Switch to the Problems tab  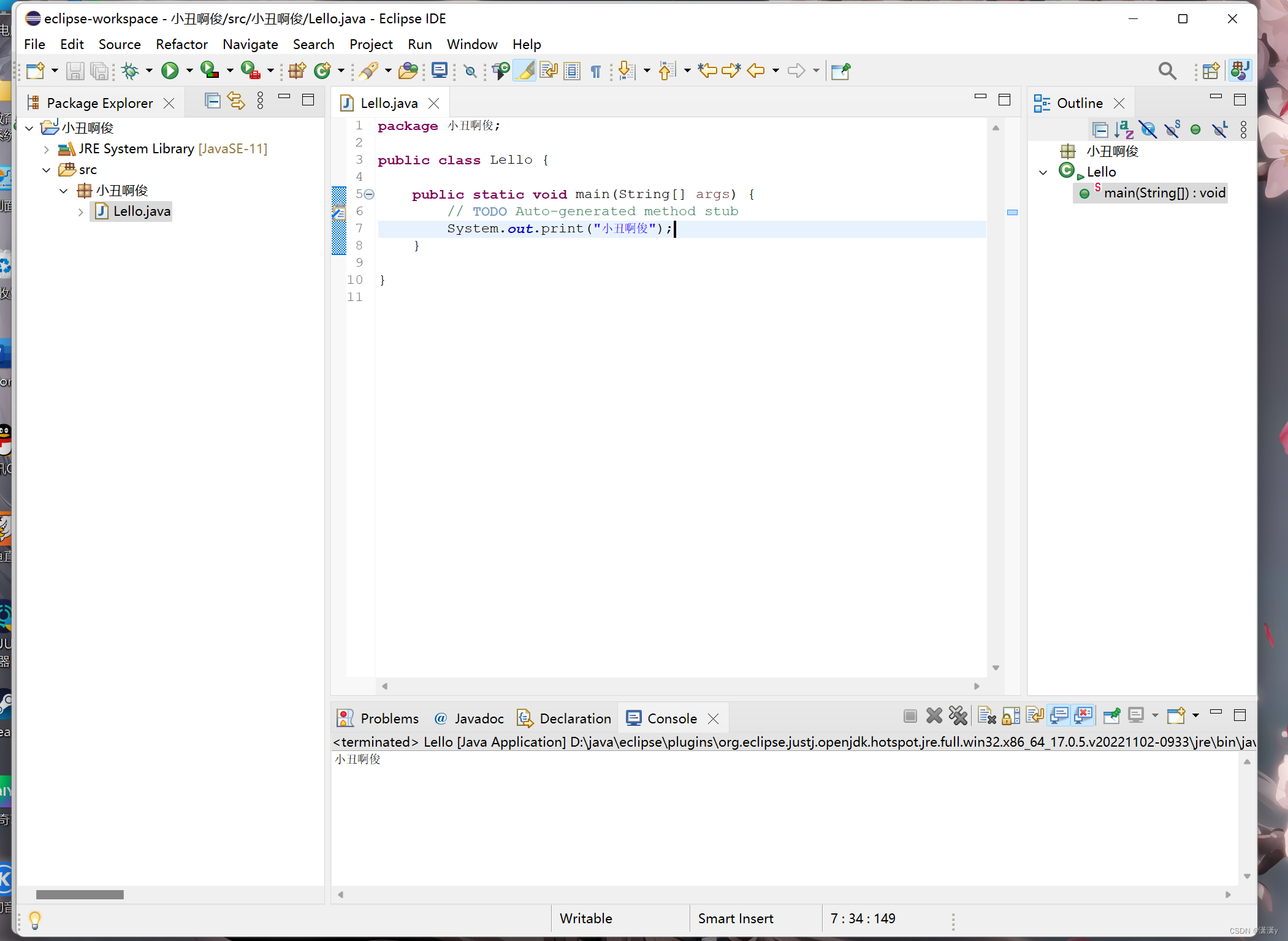pos(389,718)
